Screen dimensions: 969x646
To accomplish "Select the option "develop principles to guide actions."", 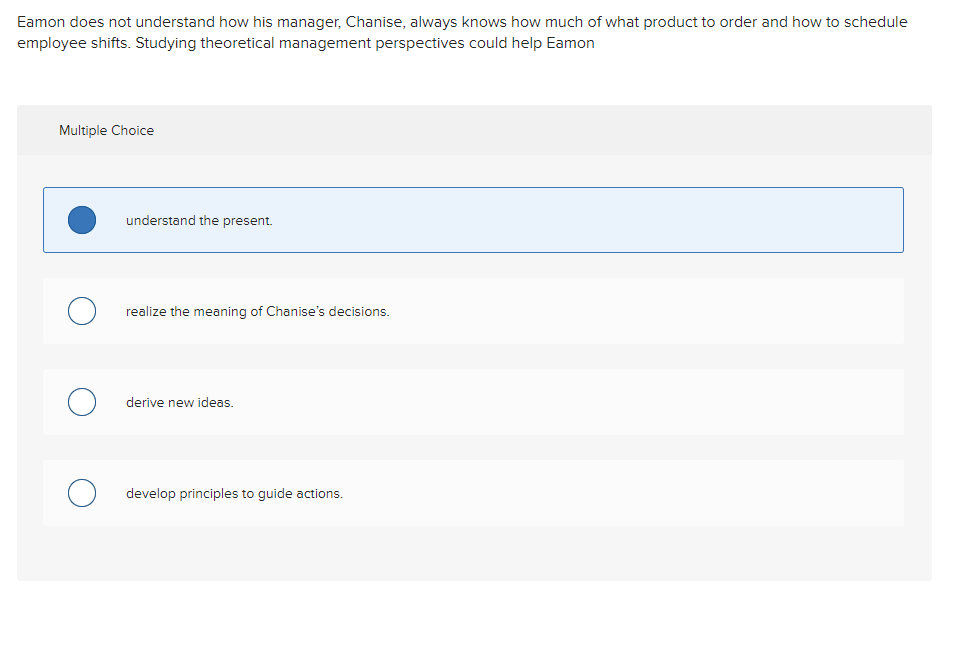I will [x=473, y=493].
